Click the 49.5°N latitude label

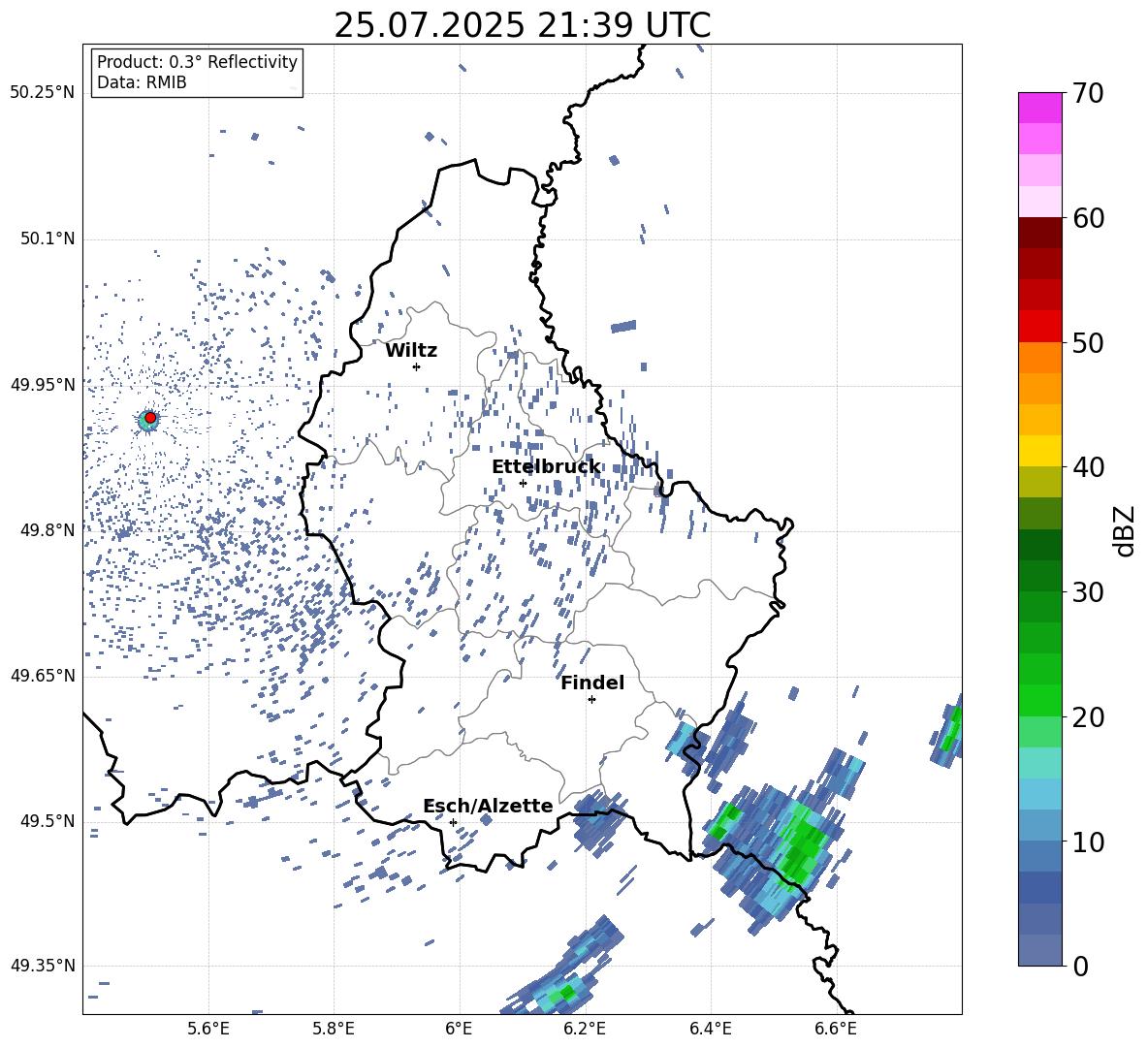tap(47, 821)
